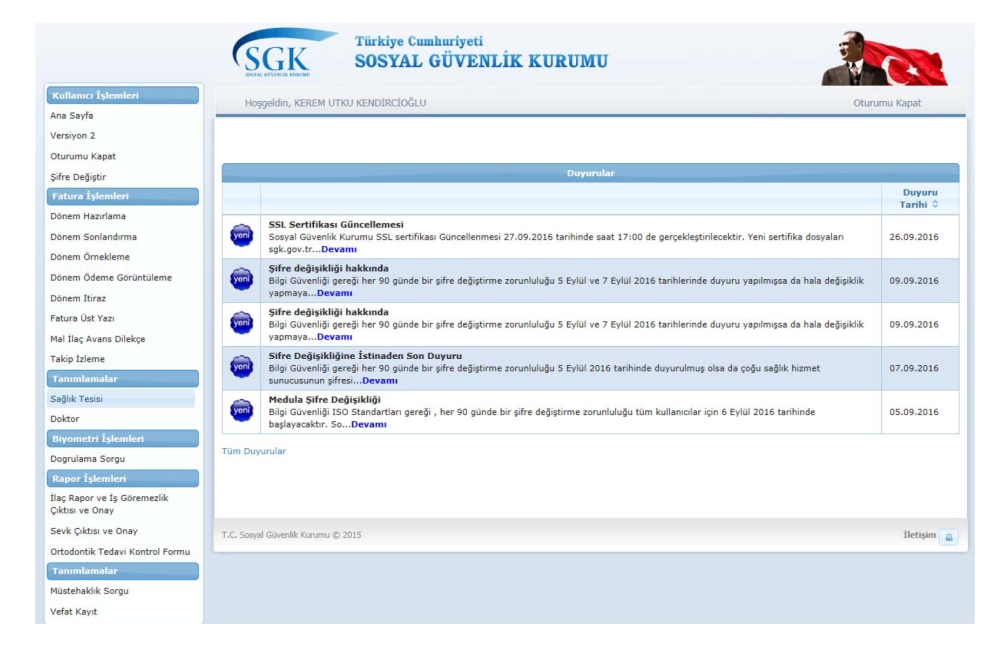1000x651 pixels.
Task: Click the Şifre Değişikliğine İstinaden Son Duyuru title
Action: click(365, 356)
